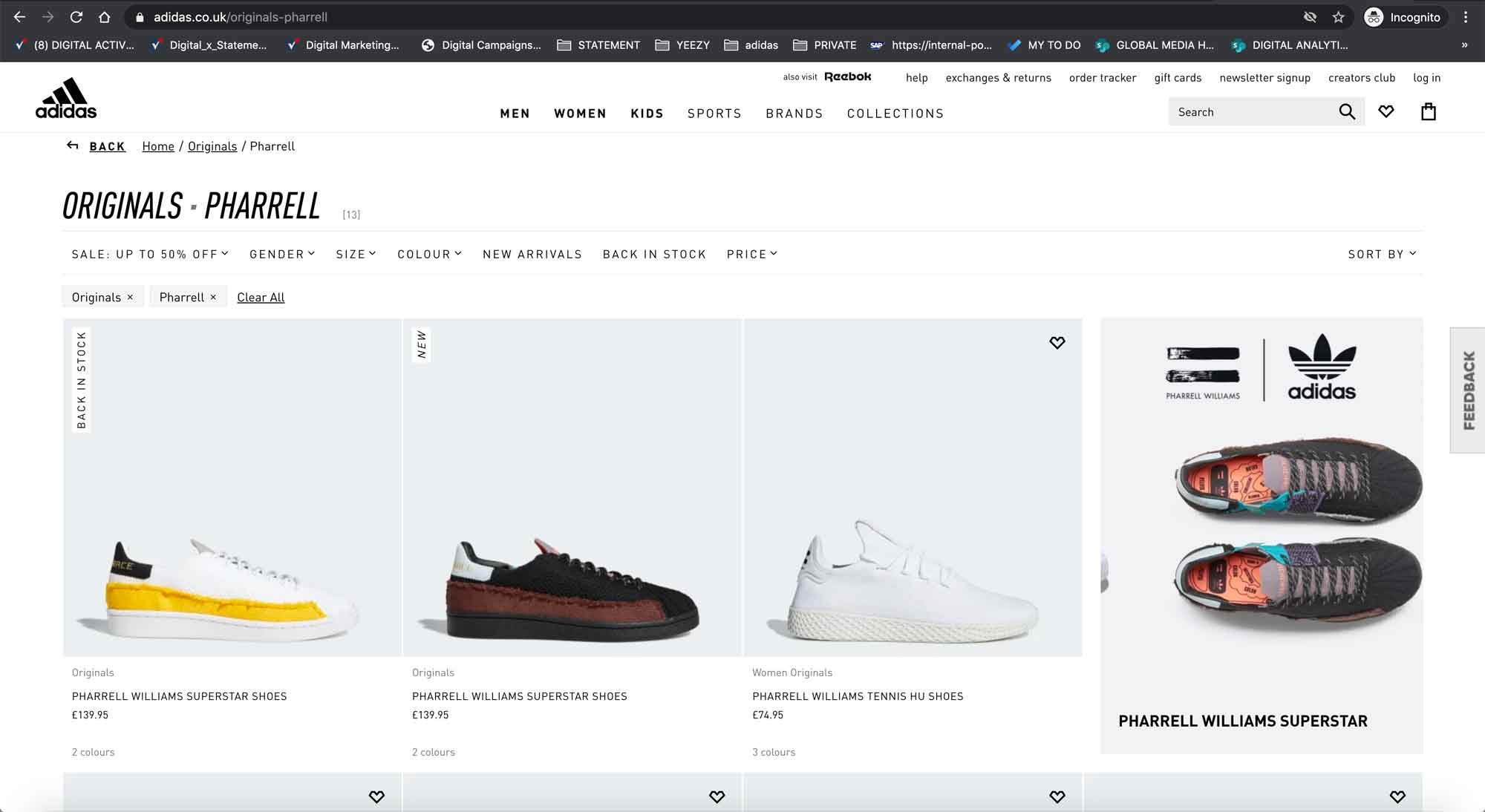Click the £74.95 price text
The width and height of the screenshot is (1485, 812).
[x=768, y=715]
